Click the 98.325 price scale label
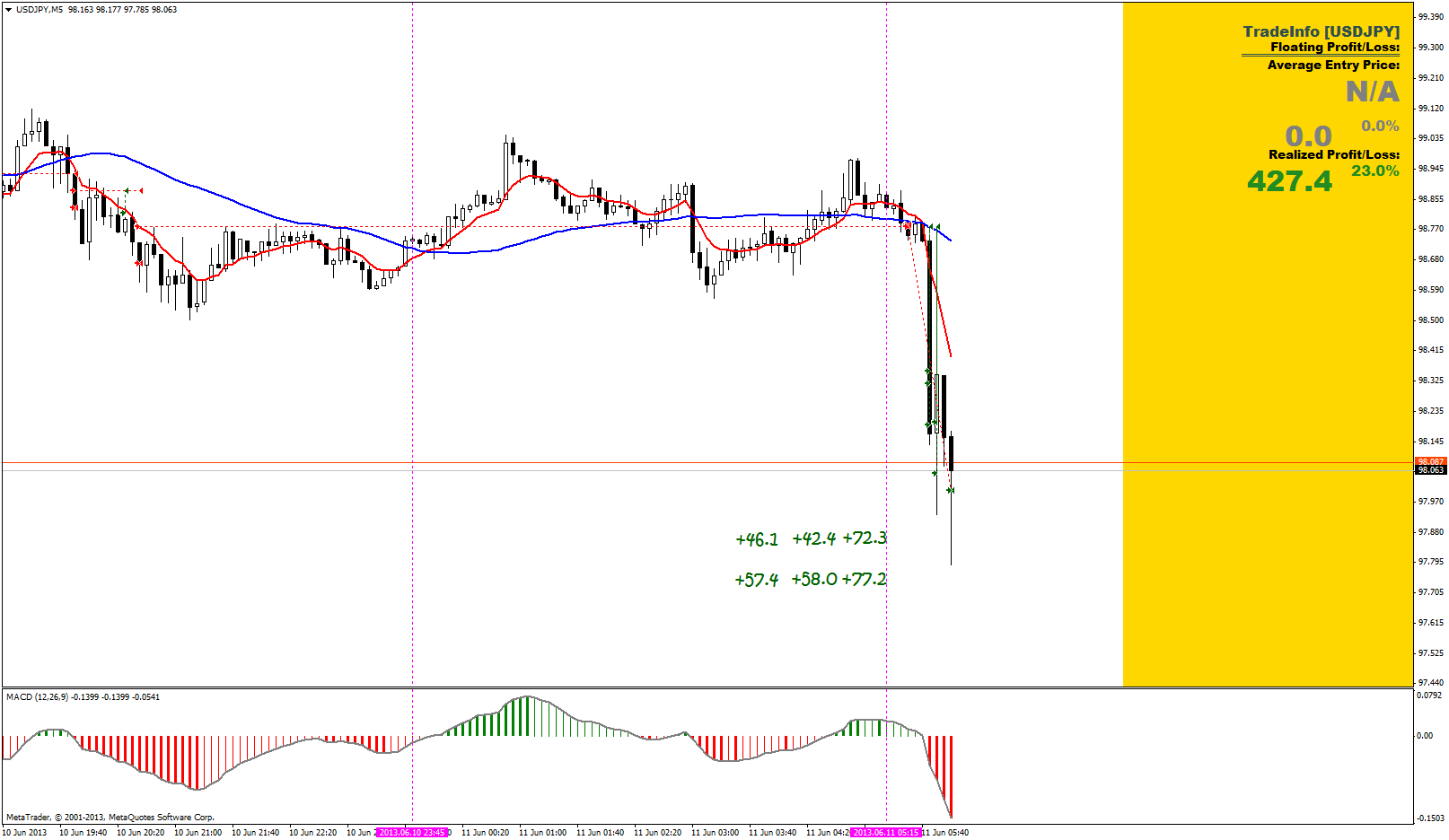This screenshot has height=840, width=1449. (1431, 381)
